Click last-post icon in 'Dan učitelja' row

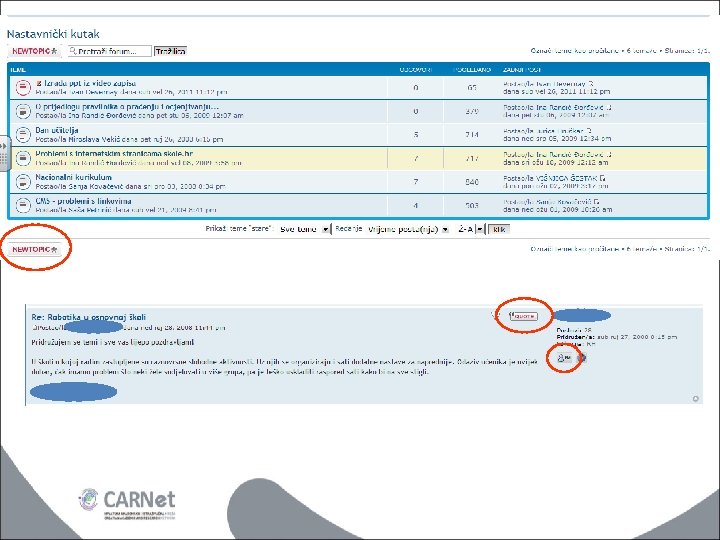[x=589, y=131]
